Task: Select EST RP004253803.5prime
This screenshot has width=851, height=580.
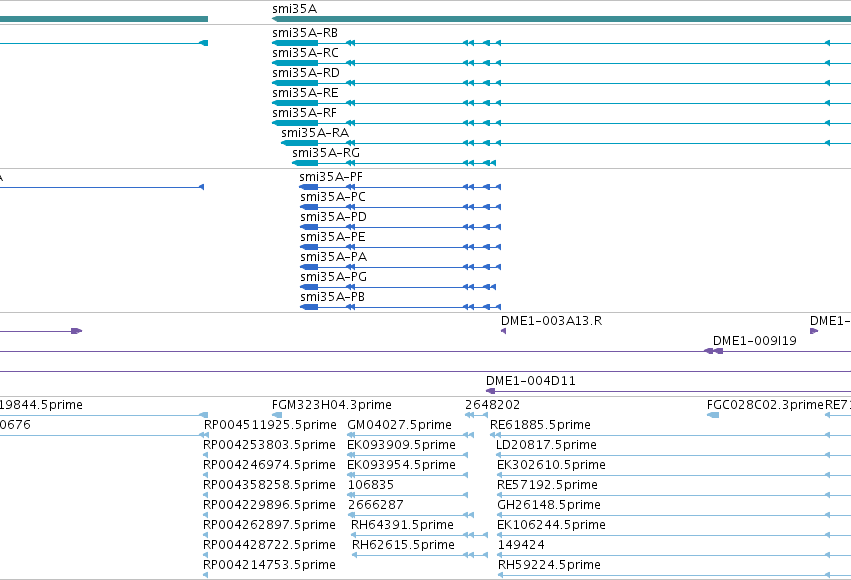Action: pos(269,445)
